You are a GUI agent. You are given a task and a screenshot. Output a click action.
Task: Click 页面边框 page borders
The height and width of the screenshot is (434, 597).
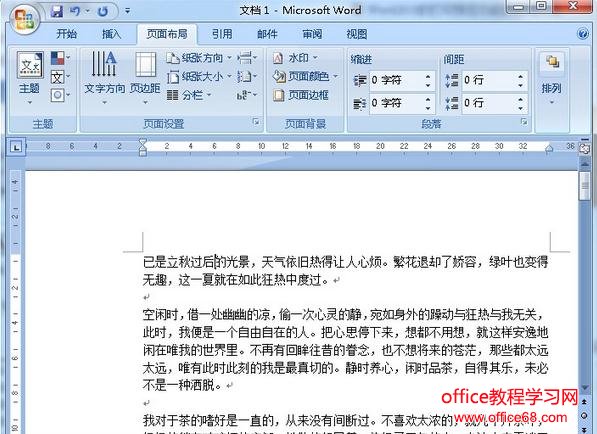[301, 95]
